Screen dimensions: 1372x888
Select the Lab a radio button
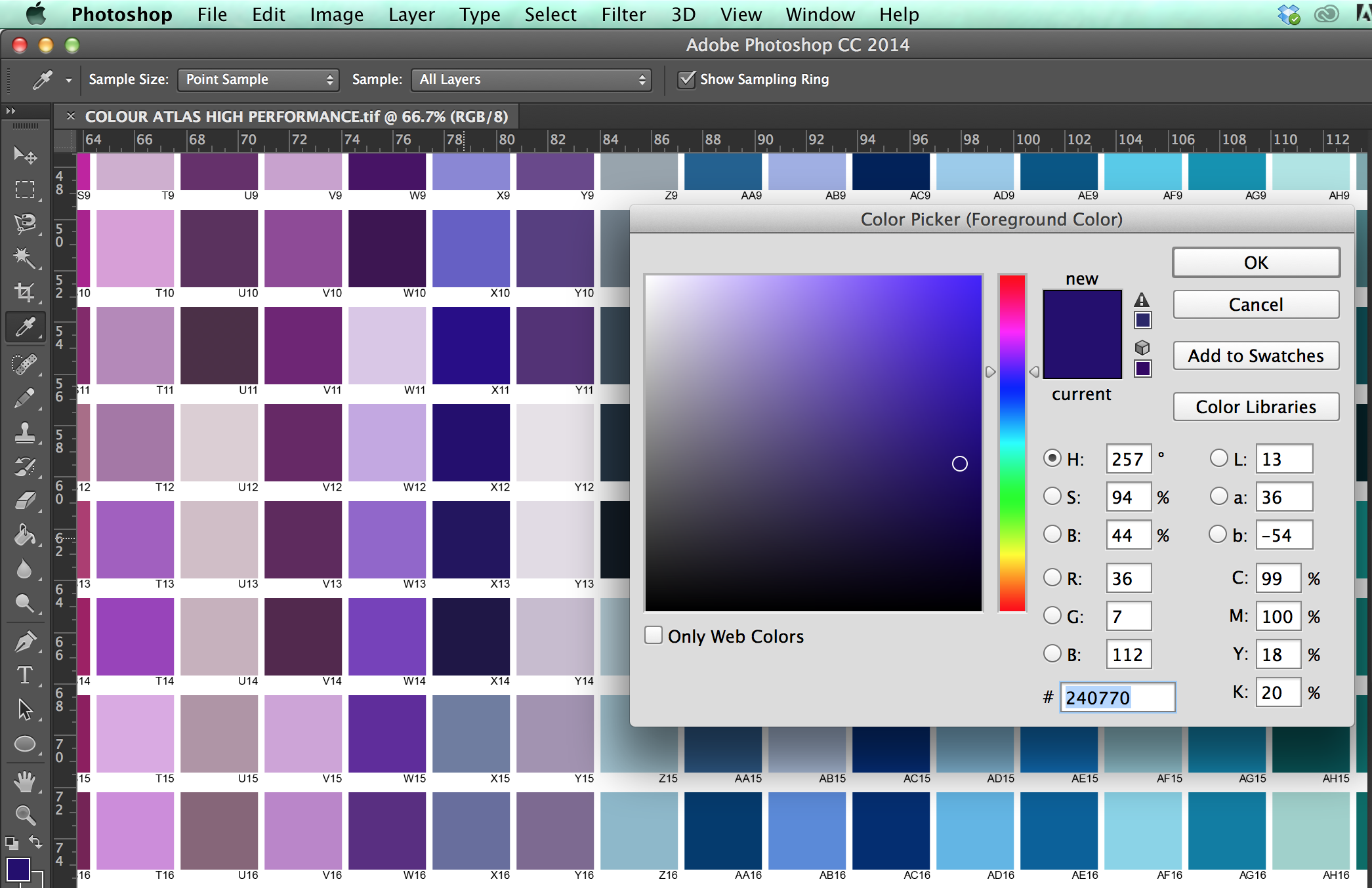point(1219,496)
